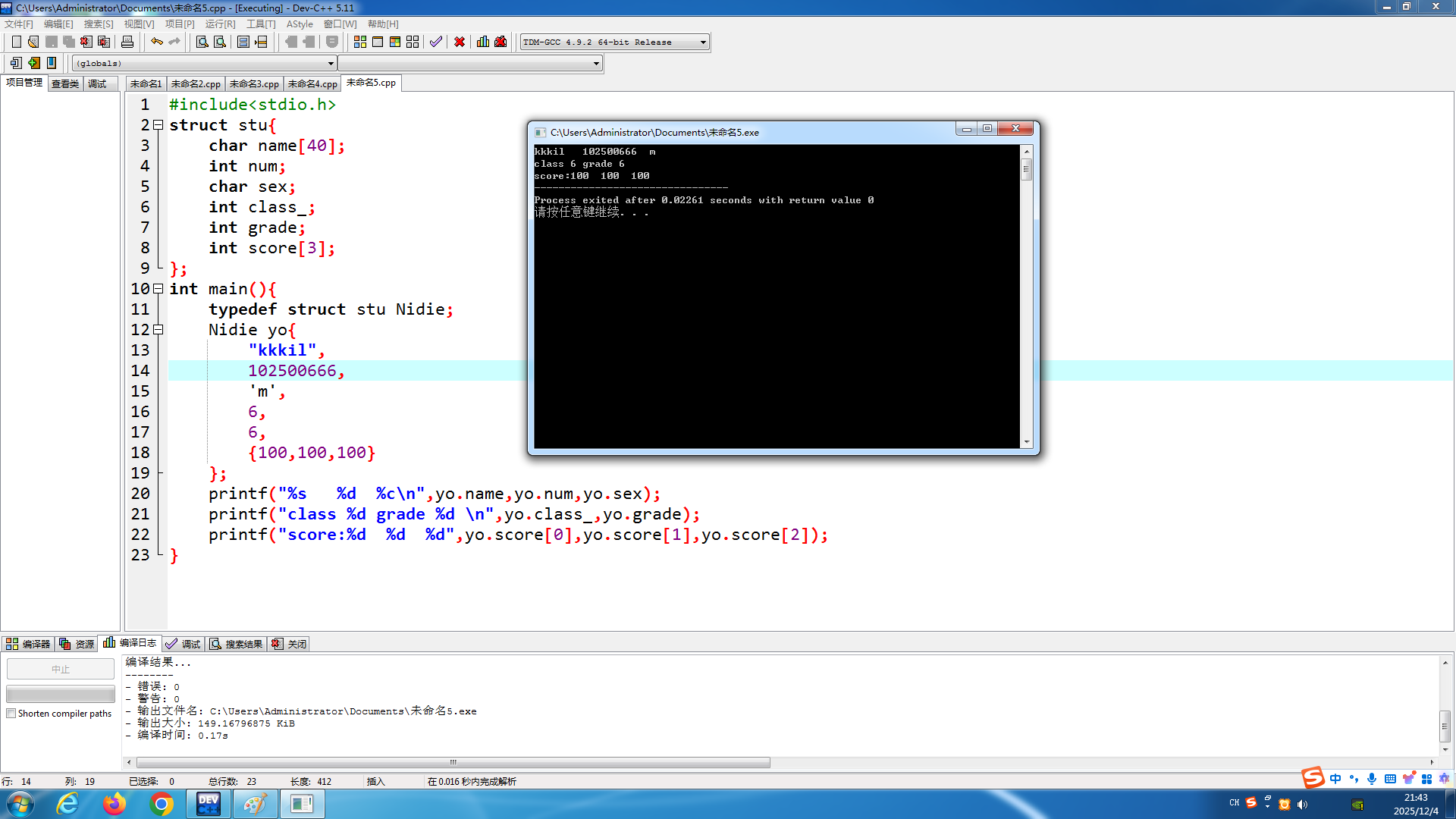This screenshot has height=819, width=1456.
Task: Click the Print toolbar icon
Action: pos(127,42)
